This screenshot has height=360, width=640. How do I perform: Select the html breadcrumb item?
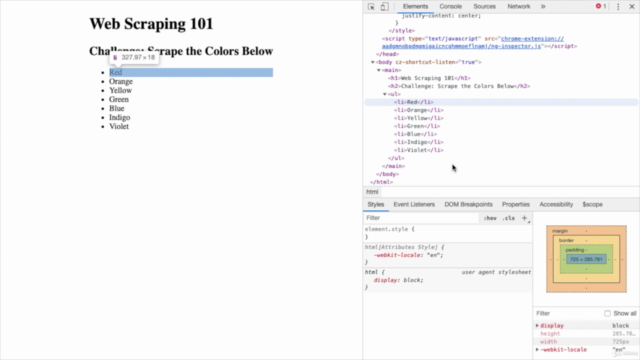372,192
